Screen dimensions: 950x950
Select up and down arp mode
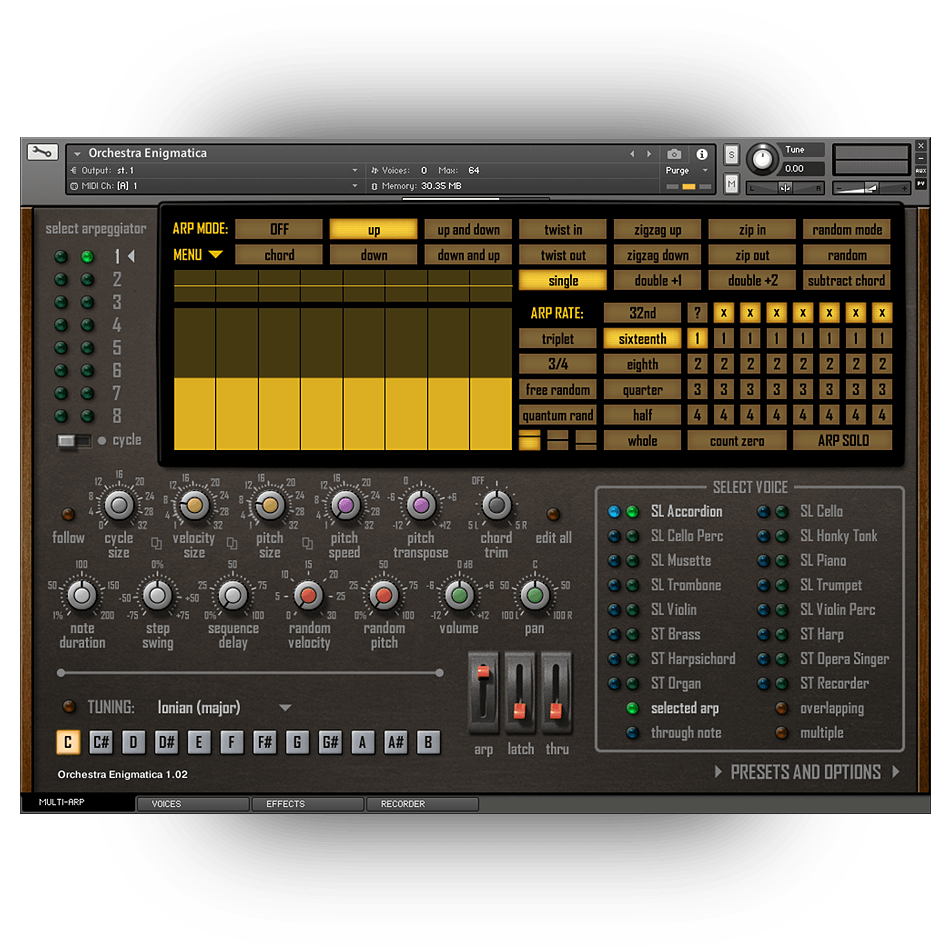[x=468, y=230]
